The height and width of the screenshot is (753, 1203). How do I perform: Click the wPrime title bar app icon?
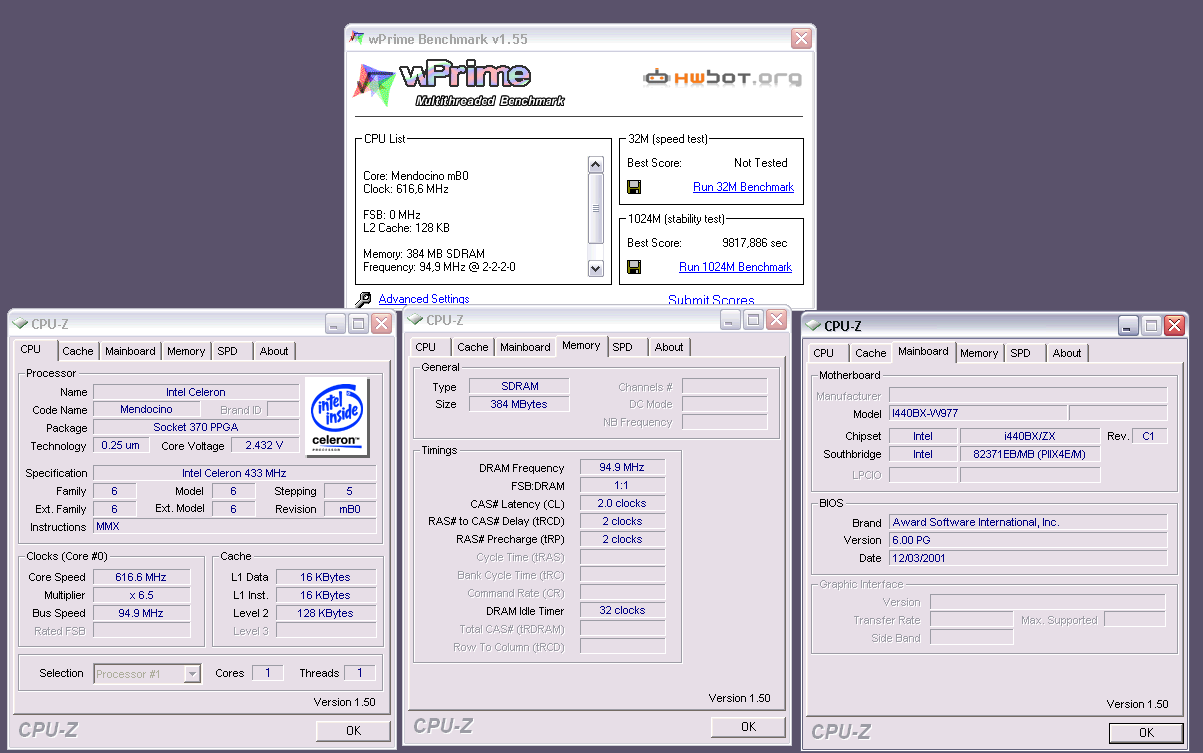(357, 39)
